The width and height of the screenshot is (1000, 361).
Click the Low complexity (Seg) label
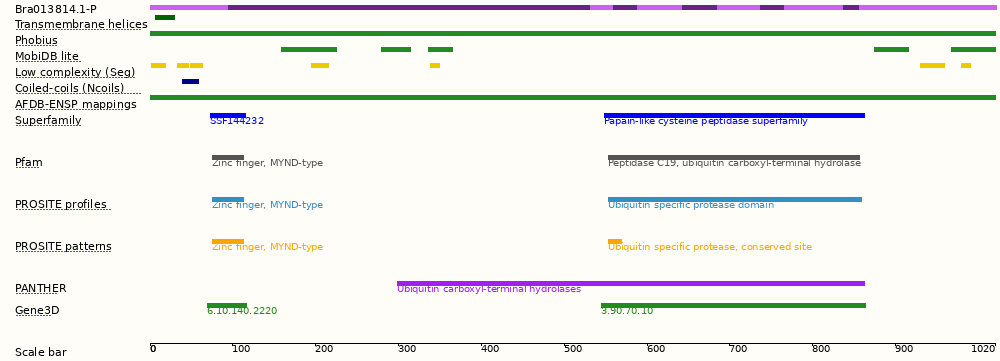[x=75, y=72]
